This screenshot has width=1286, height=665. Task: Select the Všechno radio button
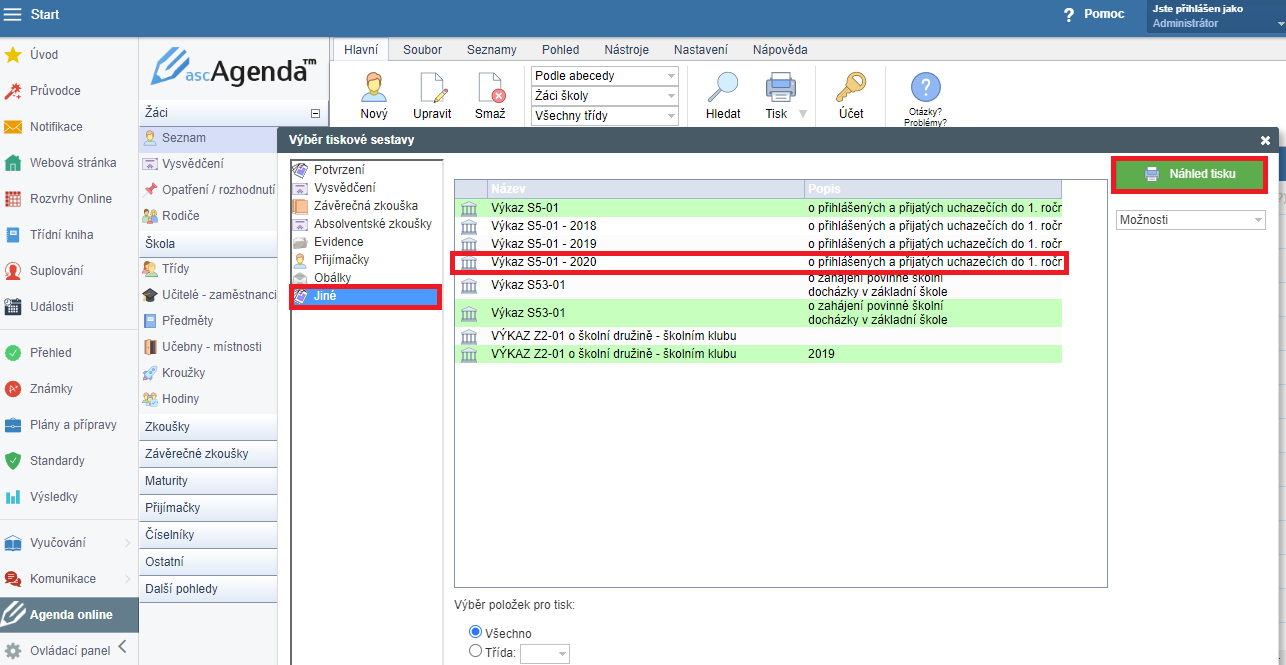coord(476,632)
